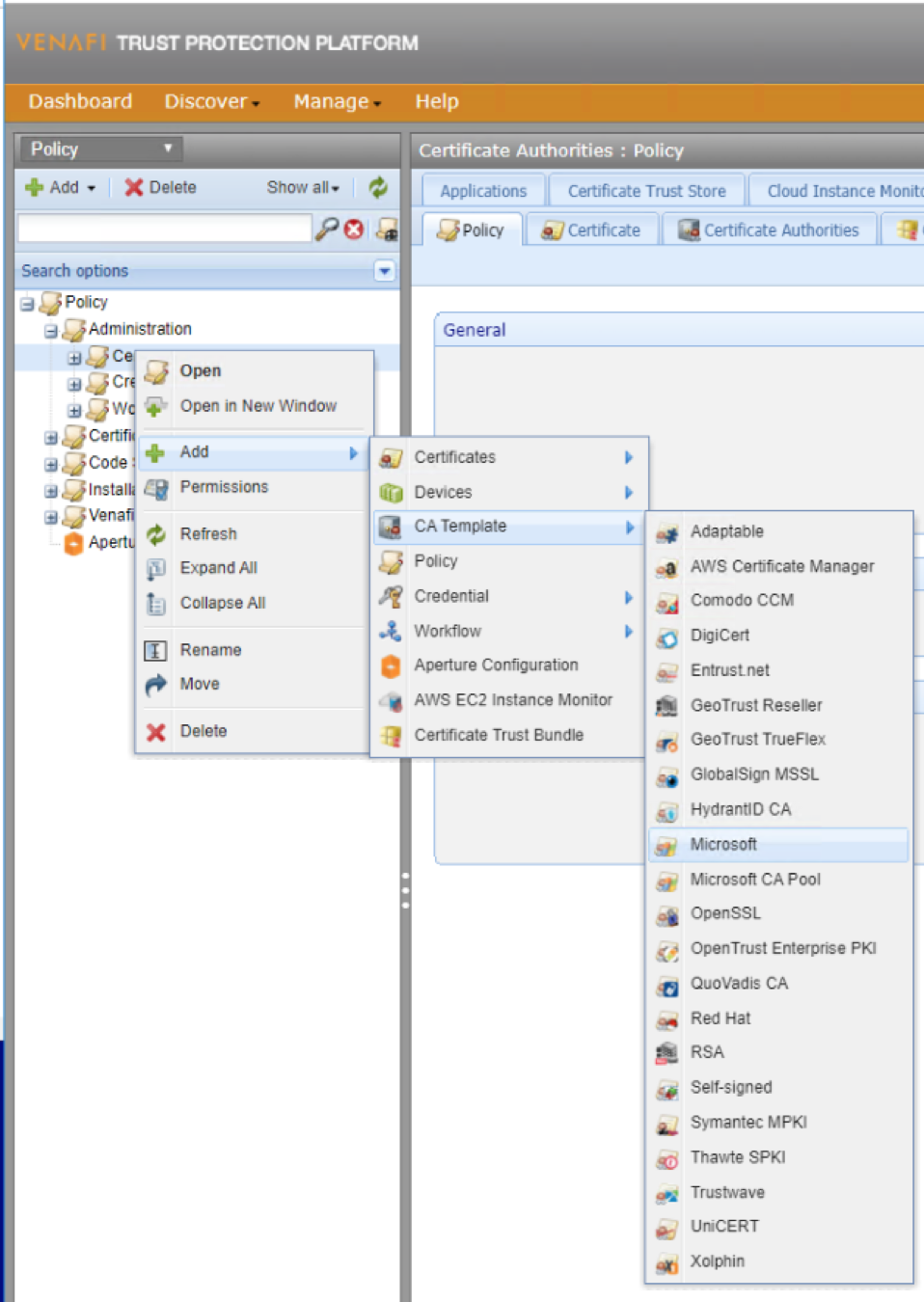Click the Self-signed icon
The image size is (924, 1302).
(x=666, y=1089)
